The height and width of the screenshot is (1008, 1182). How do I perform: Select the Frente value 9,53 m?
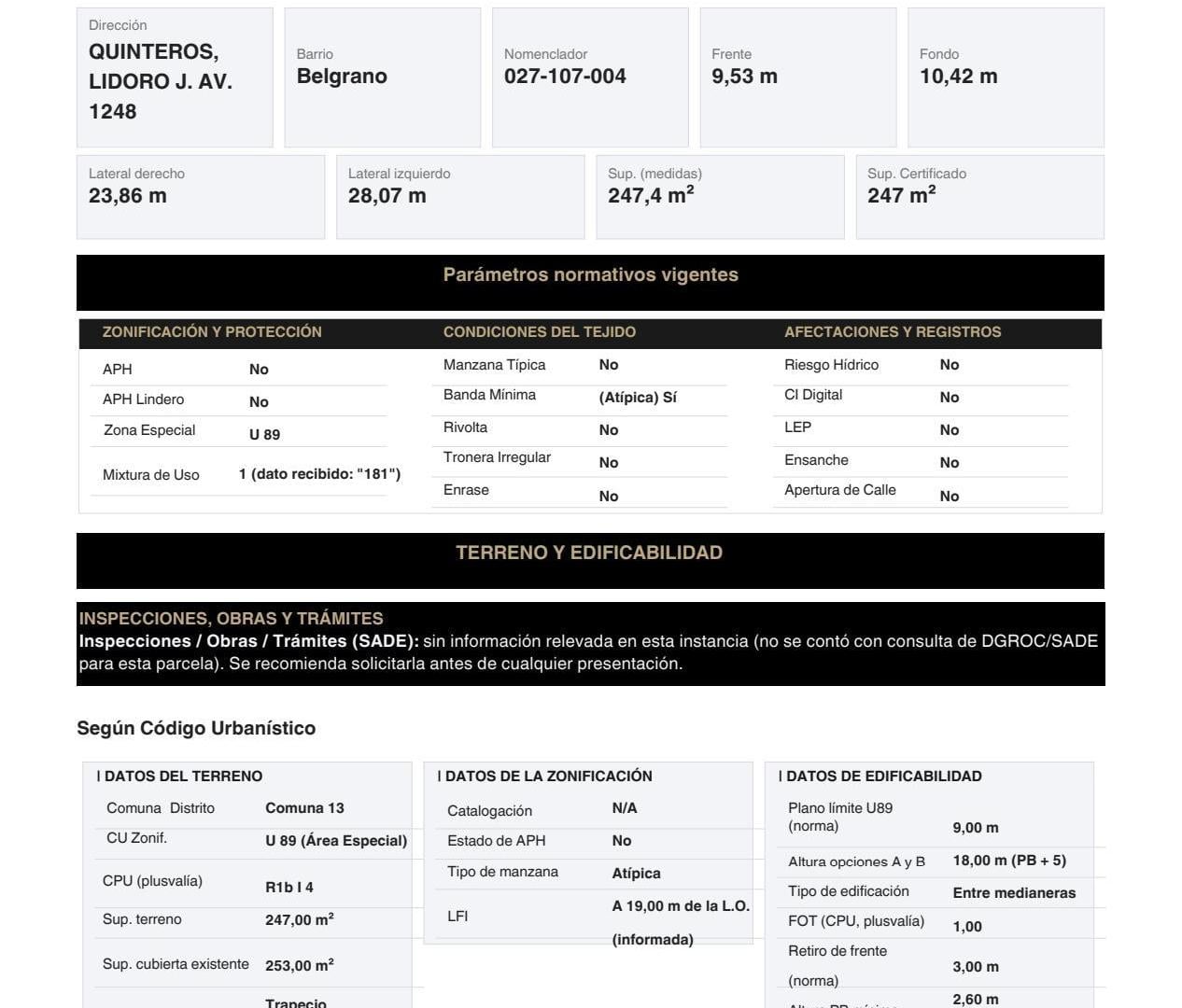point(744,77)
